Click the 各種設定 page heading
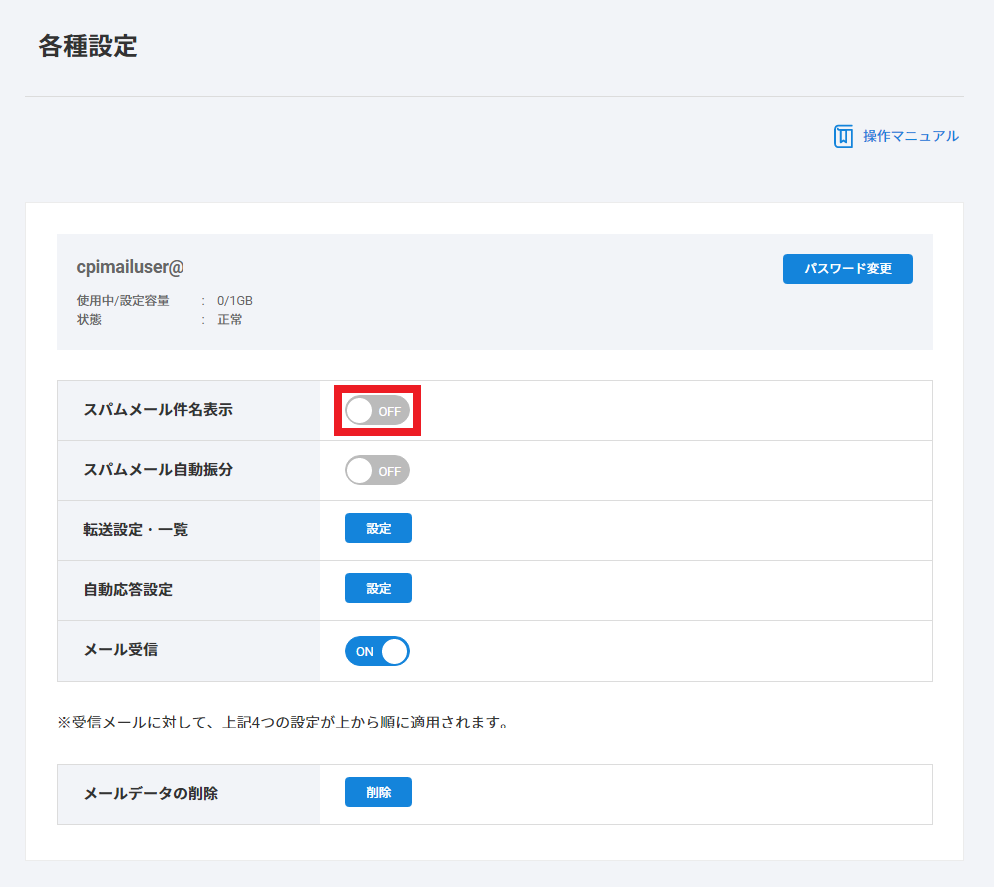Image resolution: width=994 pixels, height=887 pixels. (88, 46)
